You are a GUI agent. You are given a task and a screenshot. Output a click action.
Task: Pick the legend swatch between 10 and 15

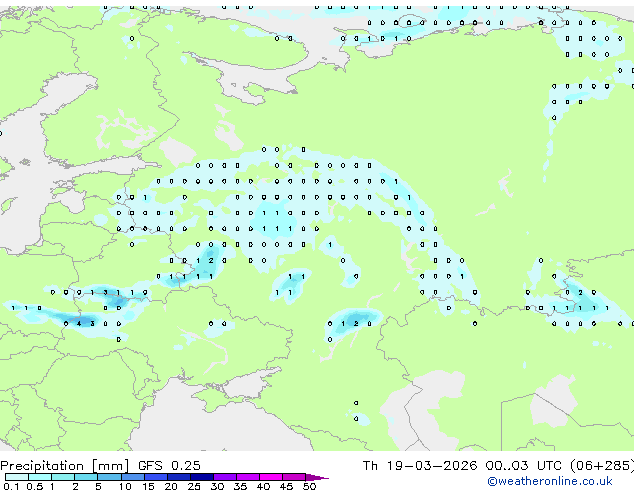(133, 477)
